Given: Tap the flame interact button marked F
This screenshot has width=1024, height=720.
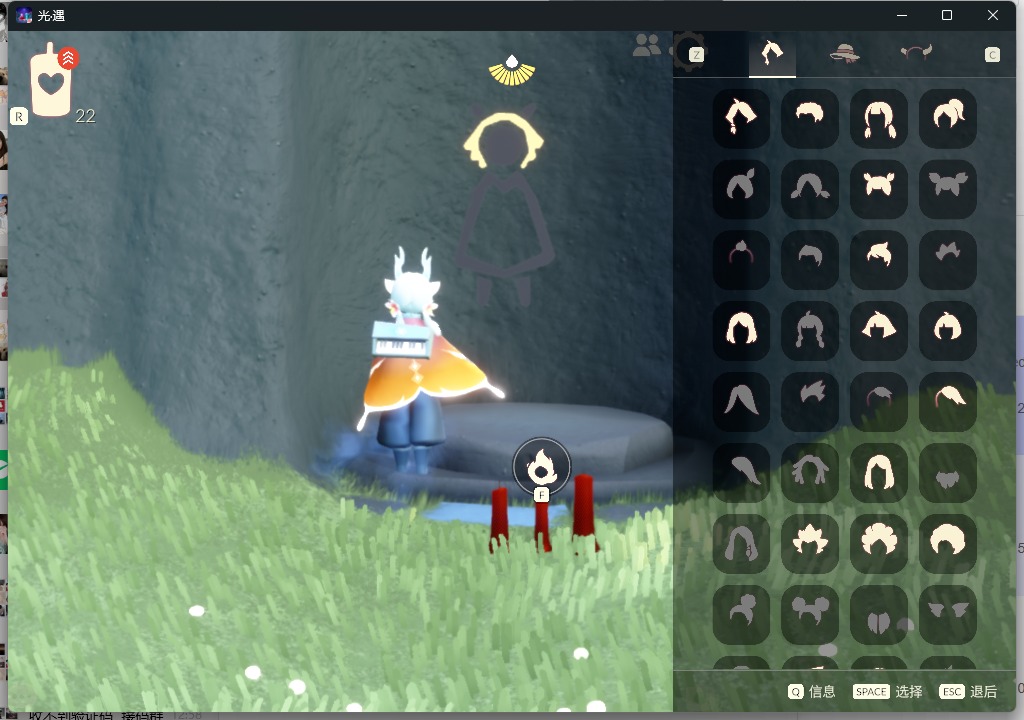Looking at the screenshot, I should click(541, 468).
